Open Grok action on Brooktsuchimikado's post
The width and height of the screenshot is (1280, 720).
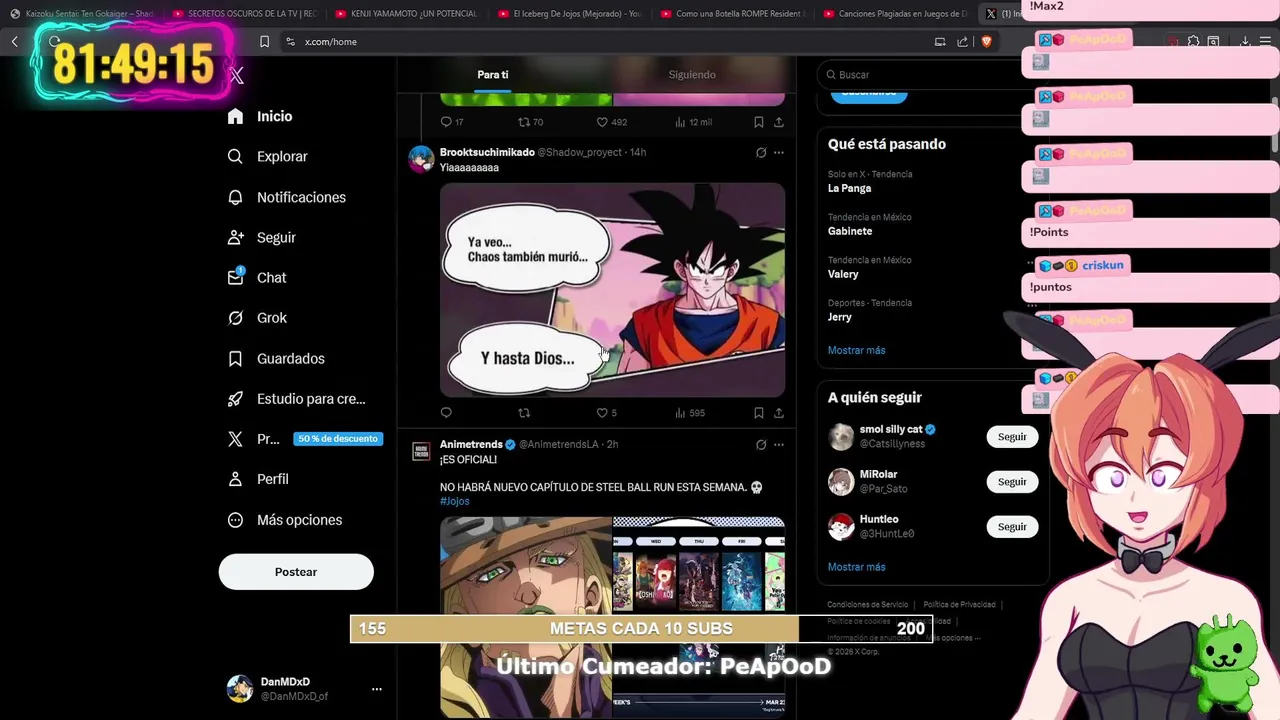click(x=761, y=152)
